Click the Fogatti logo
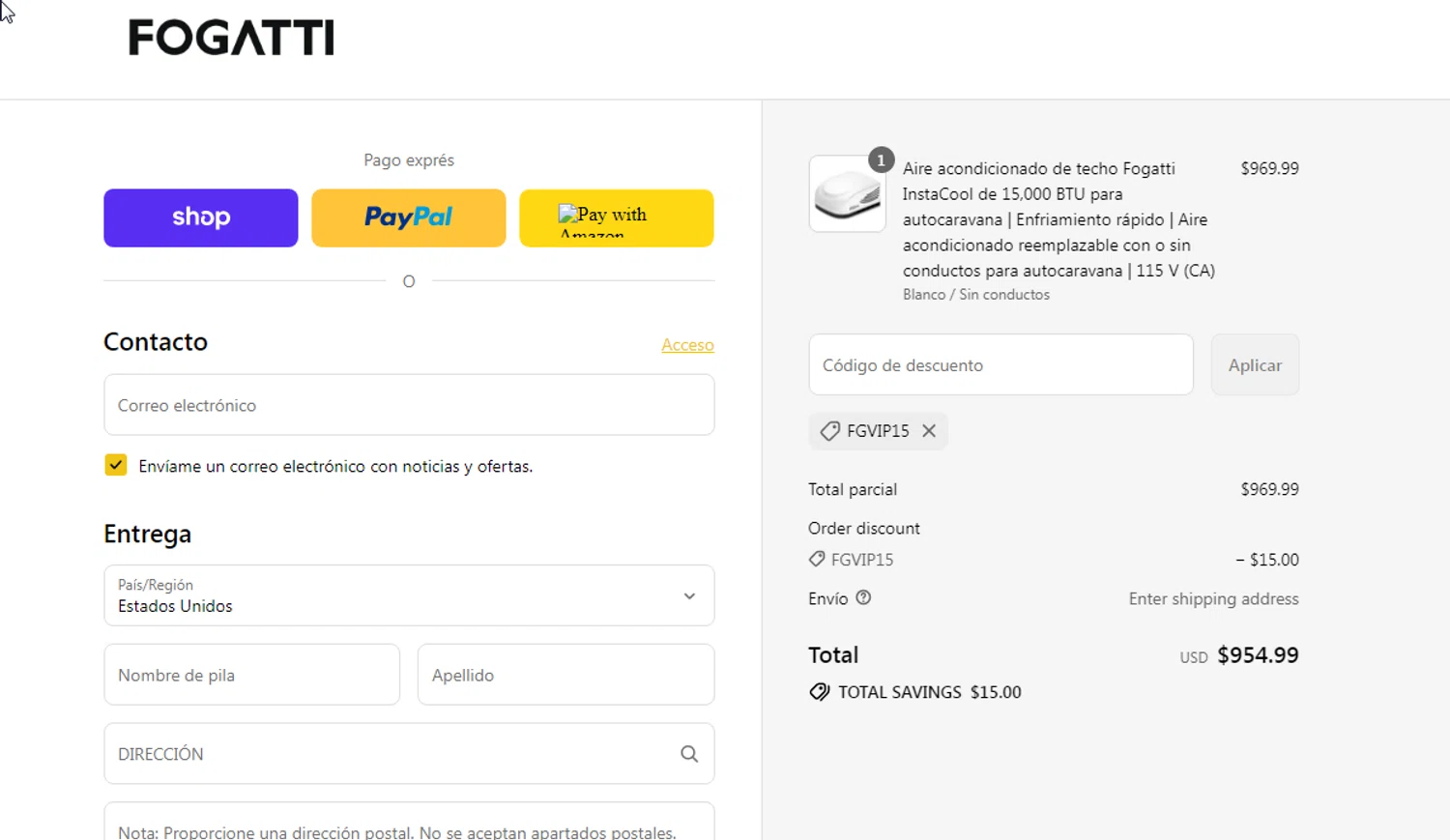This screenshot has height=840, width=1450. click(x=231, y=39)
